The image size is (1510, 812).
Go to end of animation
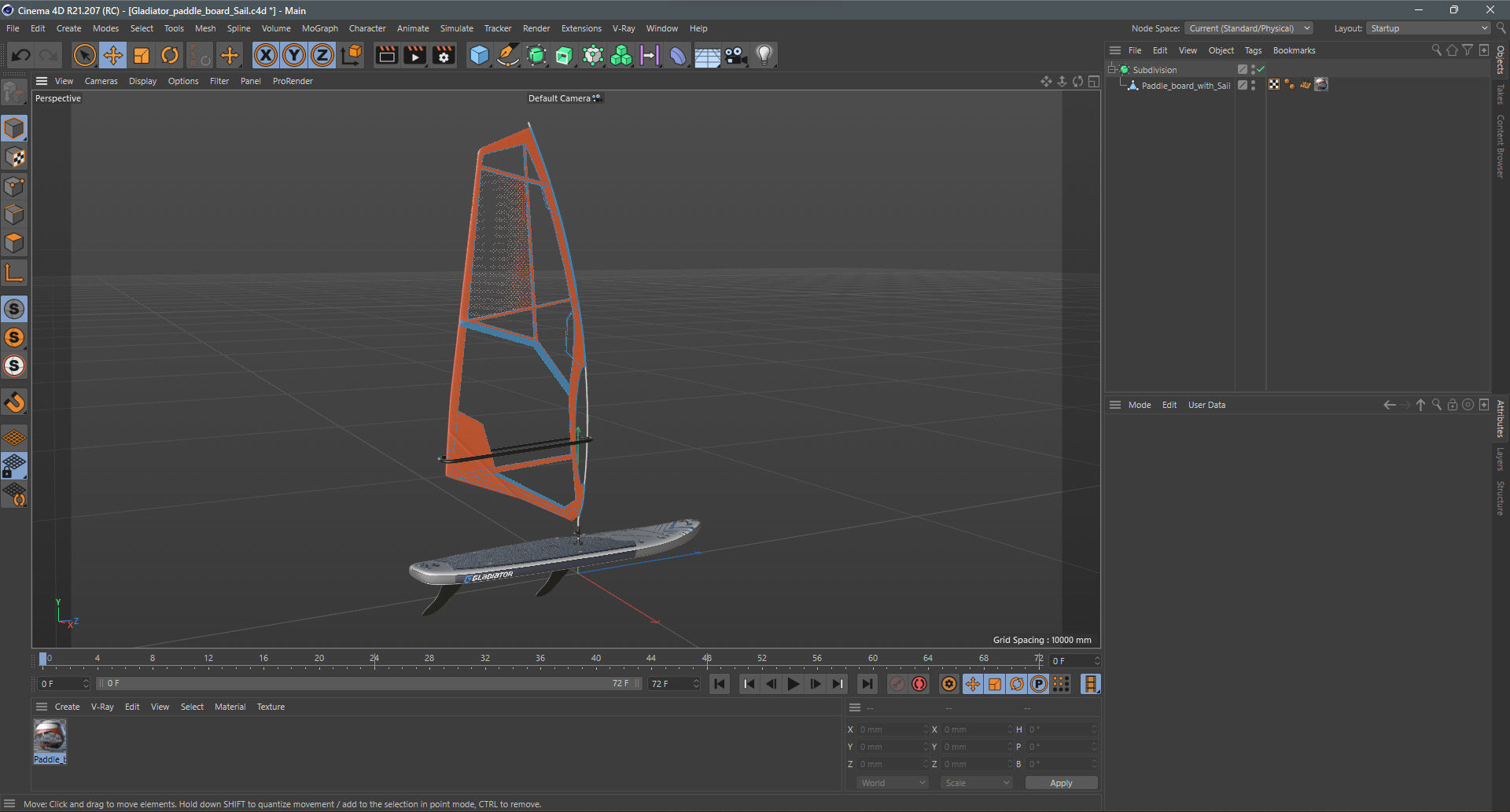click(867, 684)
